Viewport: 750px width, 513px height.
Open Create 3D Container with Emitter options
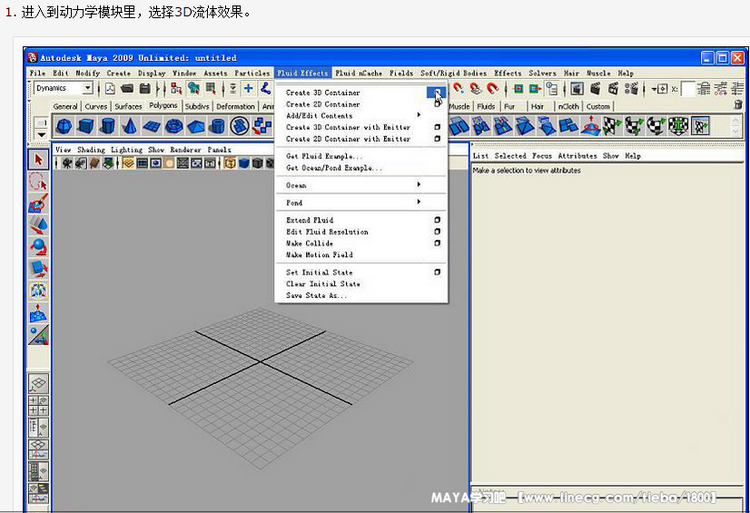[437, 127]
